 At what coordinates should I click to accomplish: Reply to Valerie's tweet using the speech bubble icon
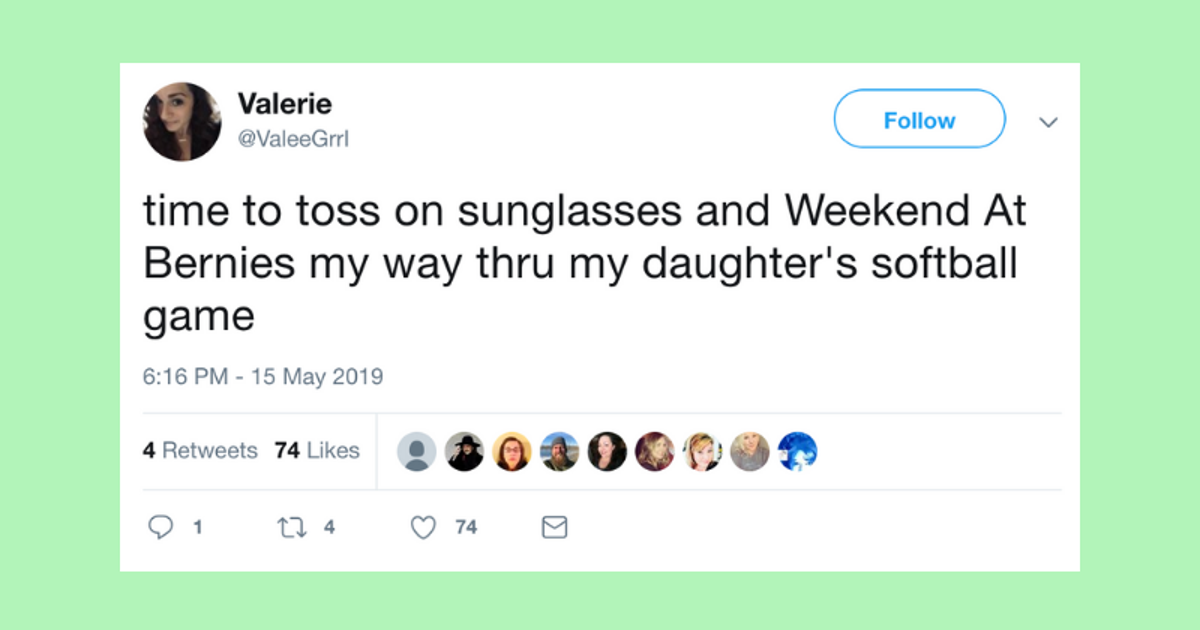(162, 526)
